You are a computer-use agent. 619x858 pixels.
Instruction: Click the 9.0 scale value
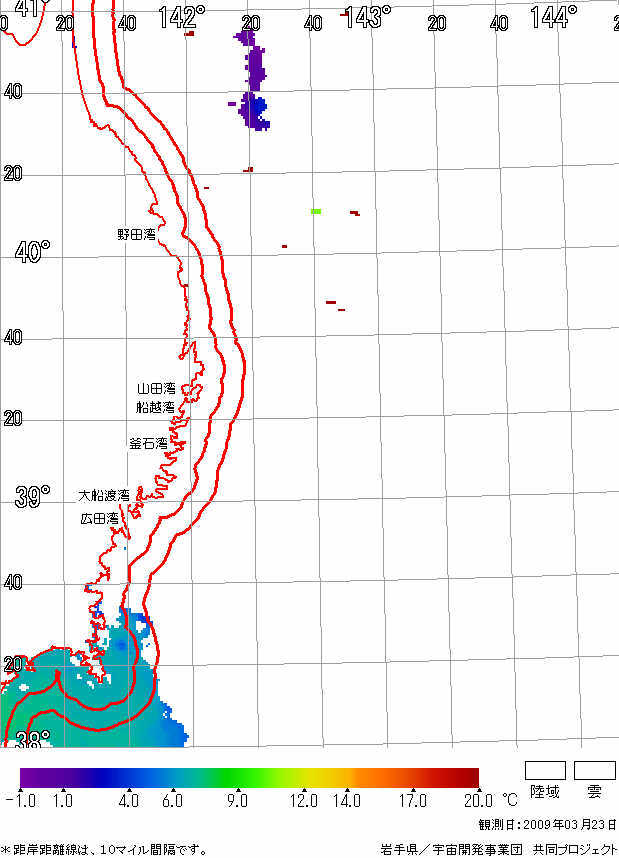[238, 801]
